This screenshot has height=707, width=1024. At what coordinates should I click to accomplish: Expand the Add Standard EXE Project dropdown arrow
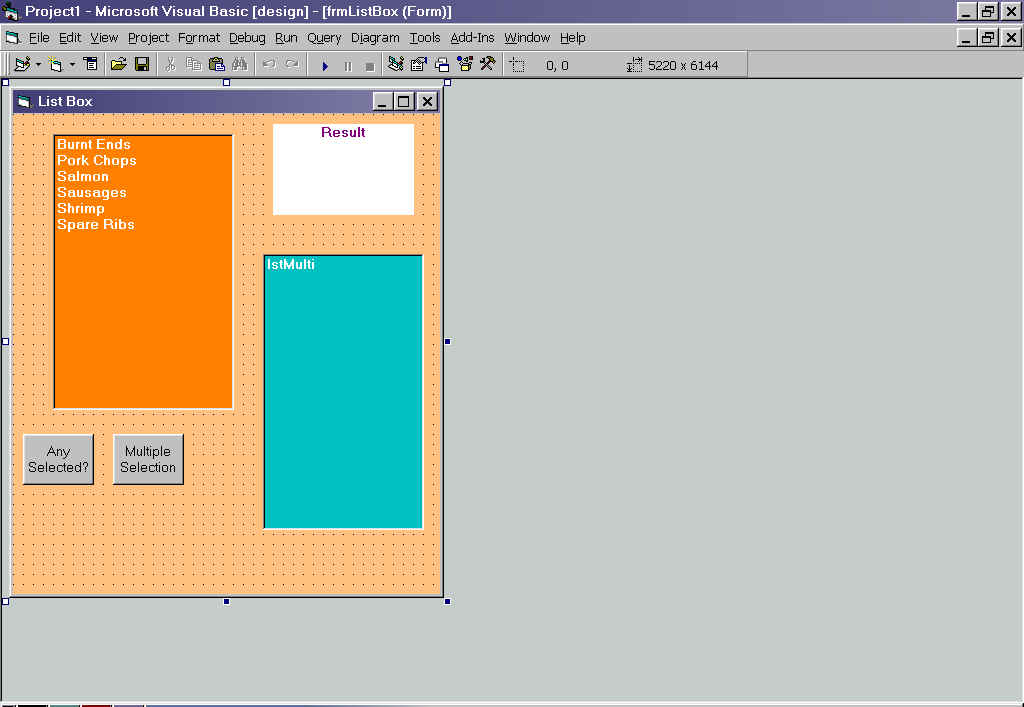coord(38,65)
